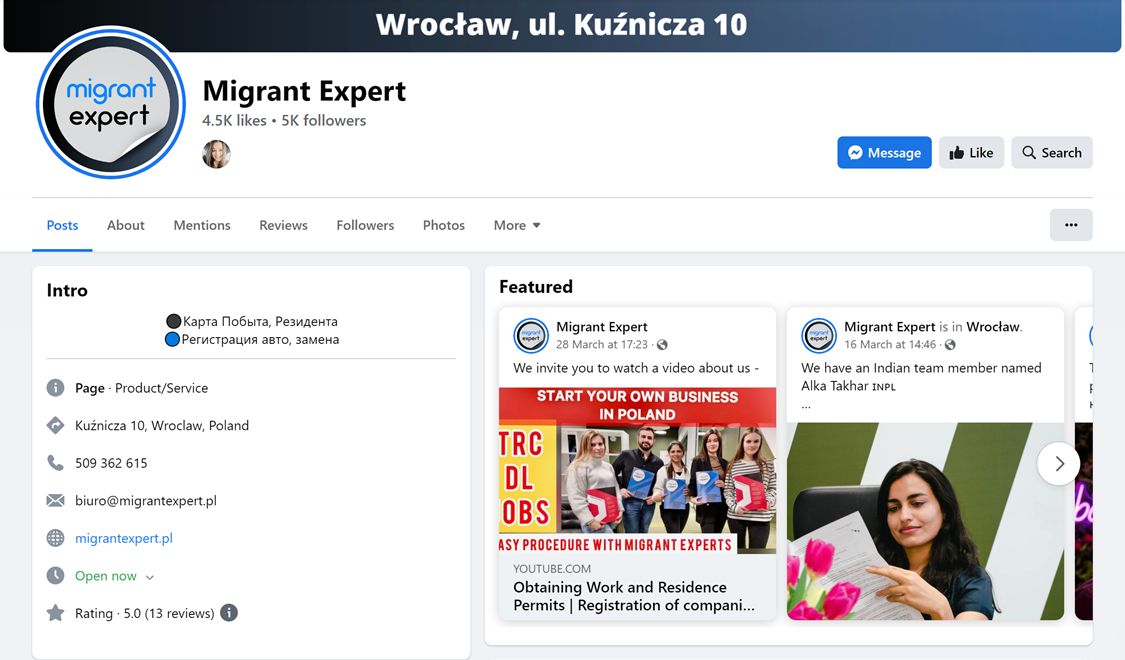
Task: Open Migrant Expert avatar on 28 March post
Action: click(x=531, y=336)
